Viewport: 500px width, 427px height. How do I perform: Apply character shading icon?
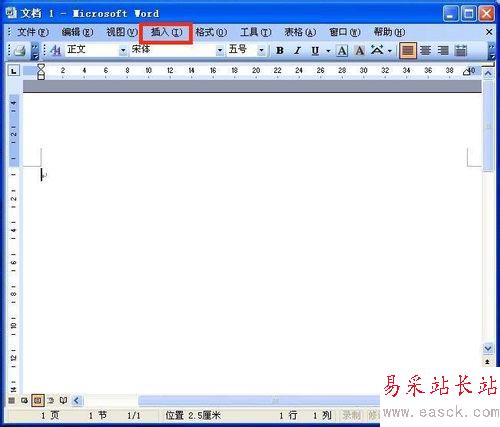(359, 51)
